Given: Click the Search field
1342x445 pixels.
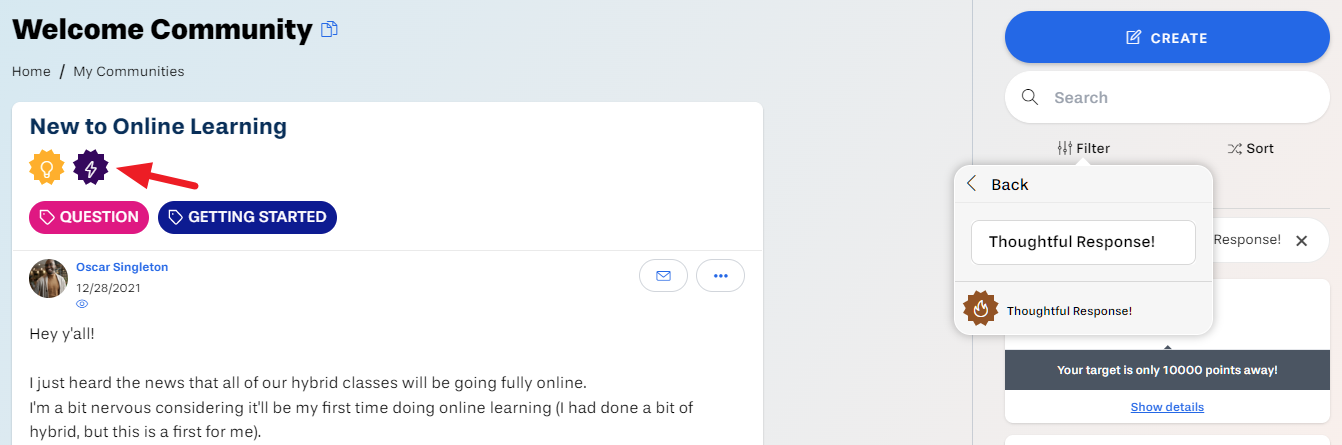Looking at the screenshot, I should pos(1167,97).
